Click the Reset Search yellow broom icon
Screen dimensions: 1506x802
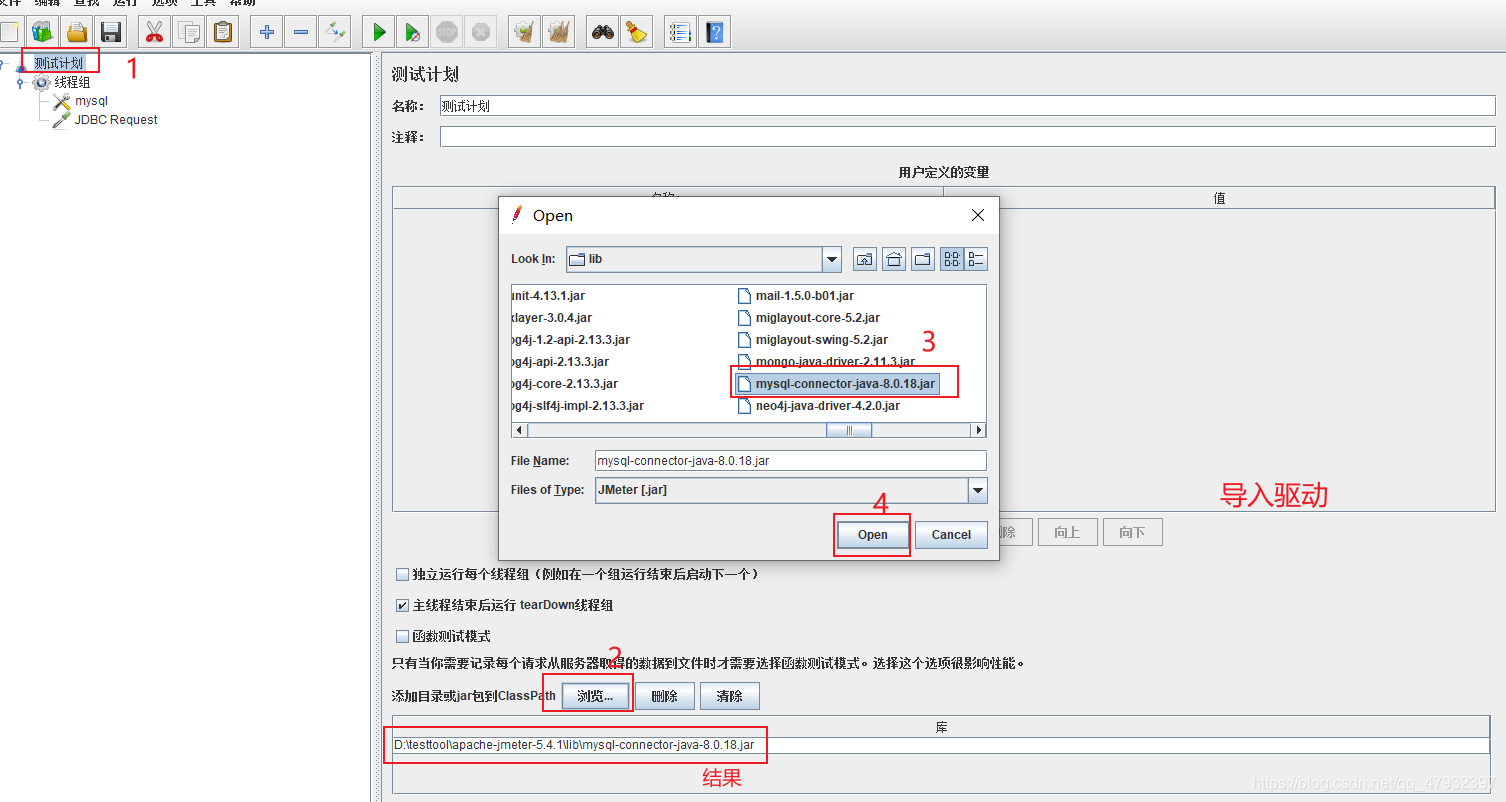point(636,32)
